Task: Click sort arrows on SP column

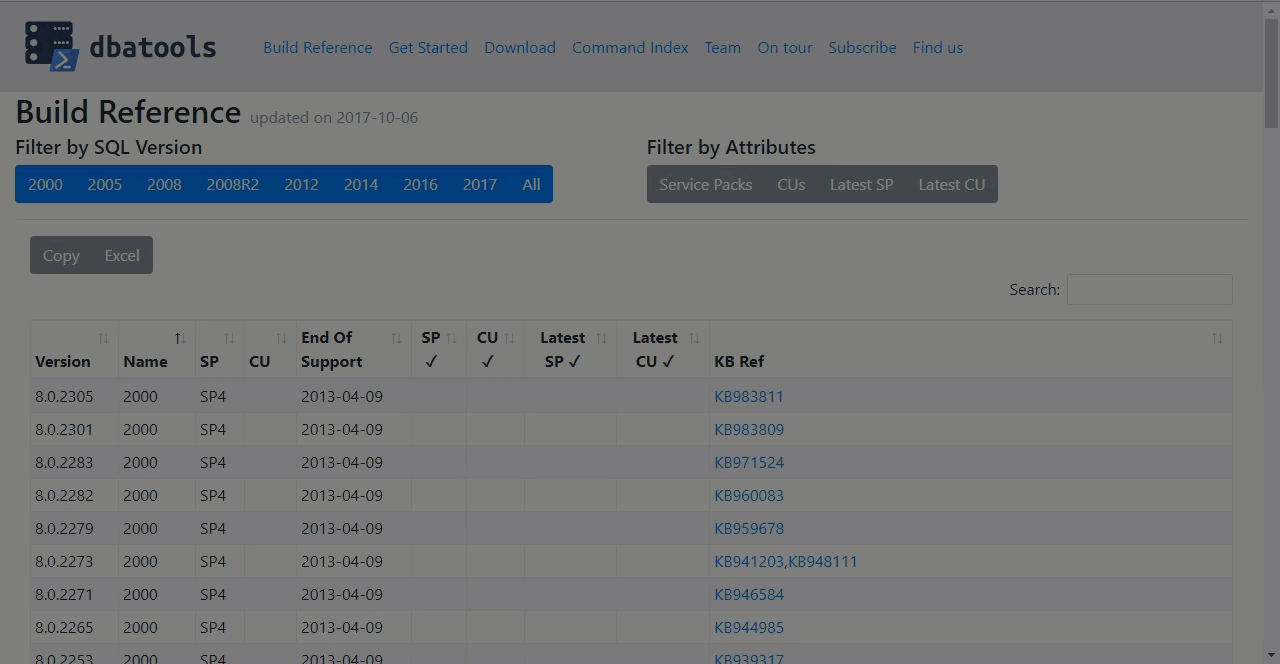Action: coord(229,339)
